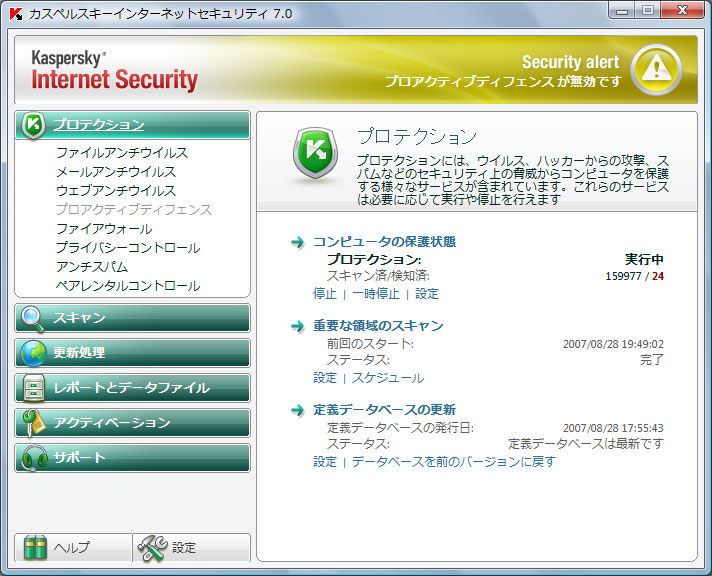
Task: Click the 停止 link under protection status
Action: 325,294
